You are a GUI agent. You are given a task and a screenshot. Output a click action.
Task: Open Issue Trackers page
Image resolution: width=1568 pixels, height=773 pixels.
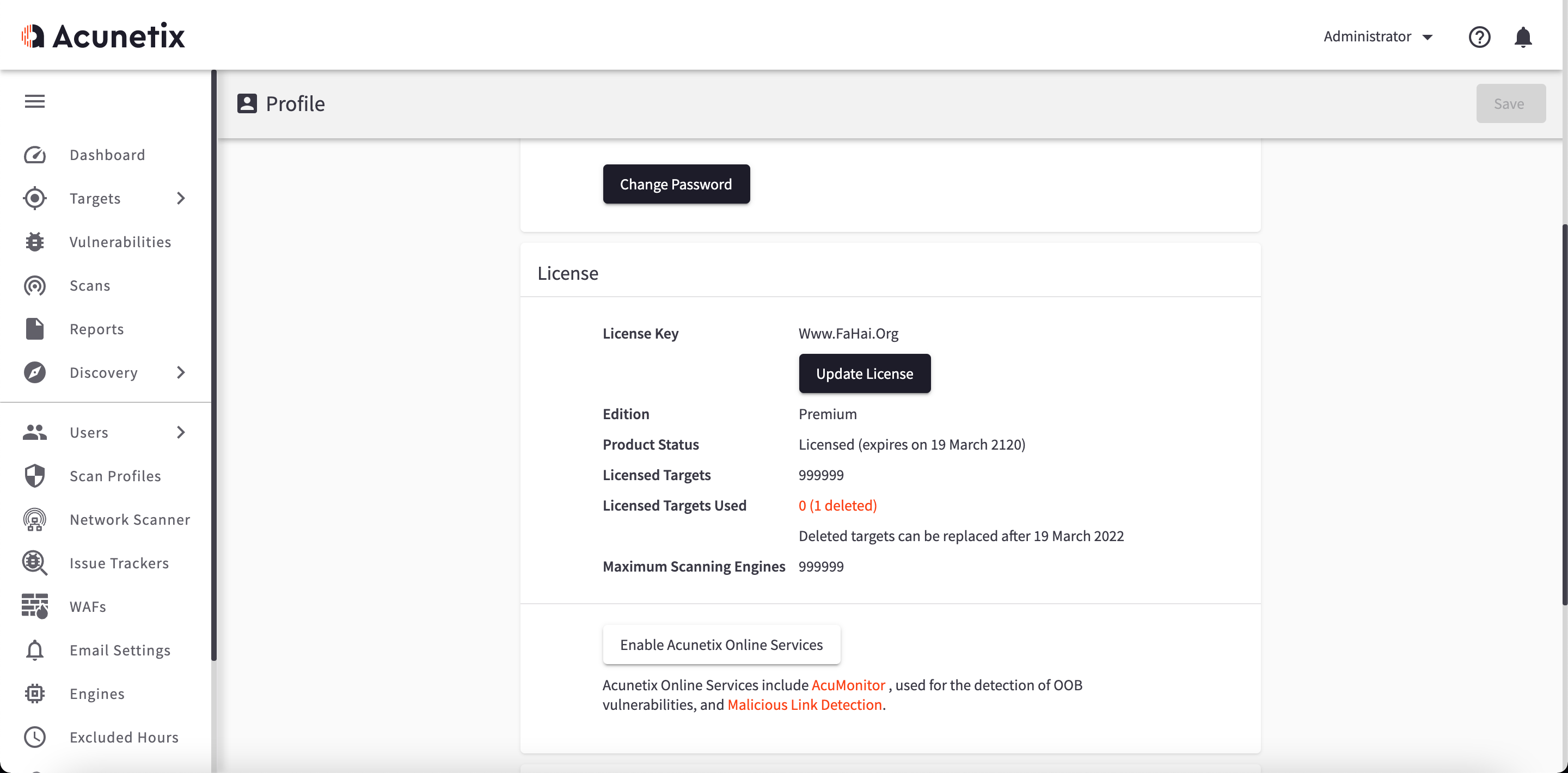[119, 563]
